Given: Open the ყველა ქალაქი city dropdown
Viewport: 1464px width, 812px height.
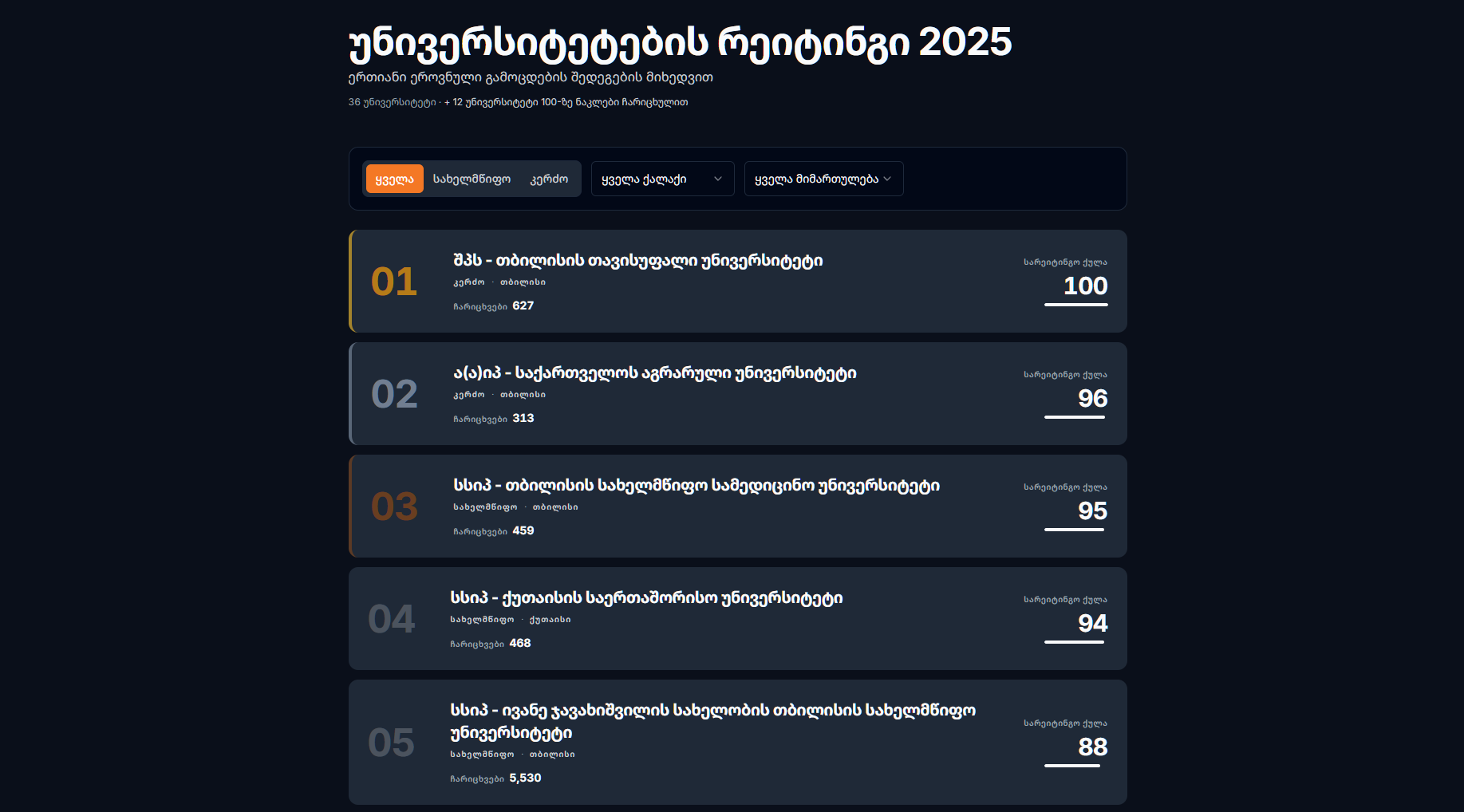Looking at the screenshot, I should point(662,179).
